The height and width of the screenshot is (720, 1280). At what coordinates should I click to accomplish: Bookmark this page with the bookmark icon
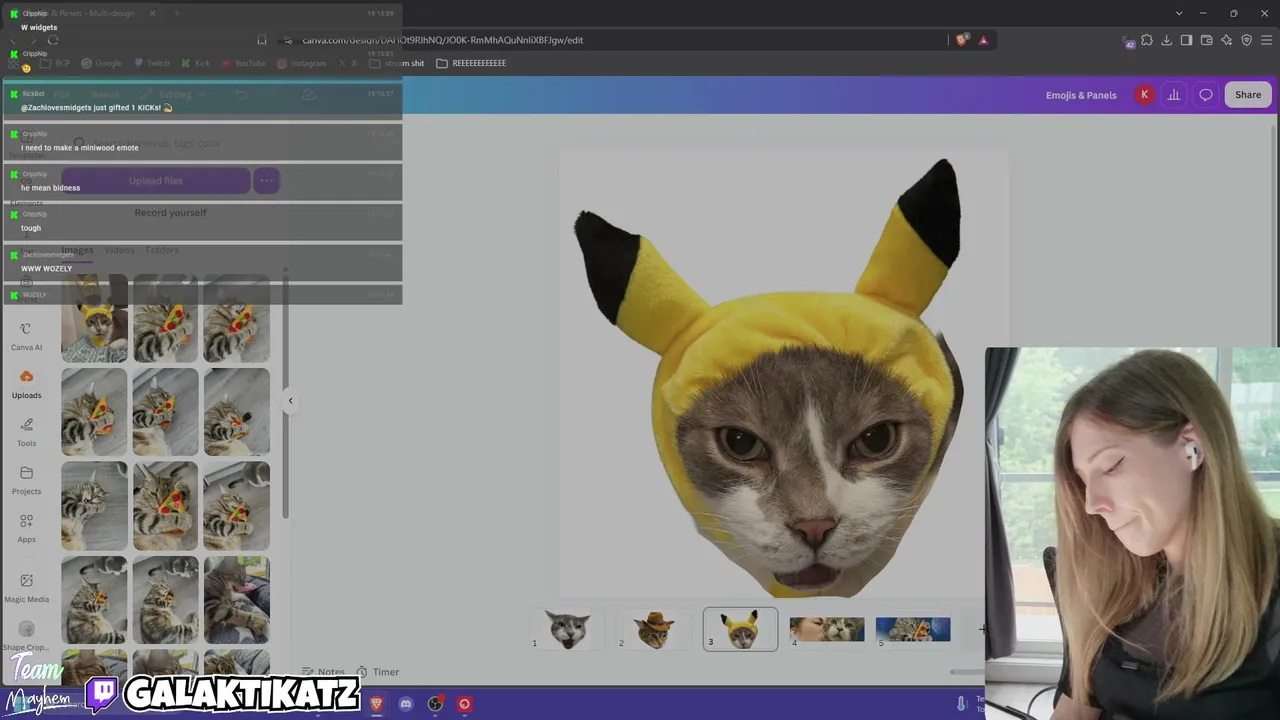[x=262, y=40]
